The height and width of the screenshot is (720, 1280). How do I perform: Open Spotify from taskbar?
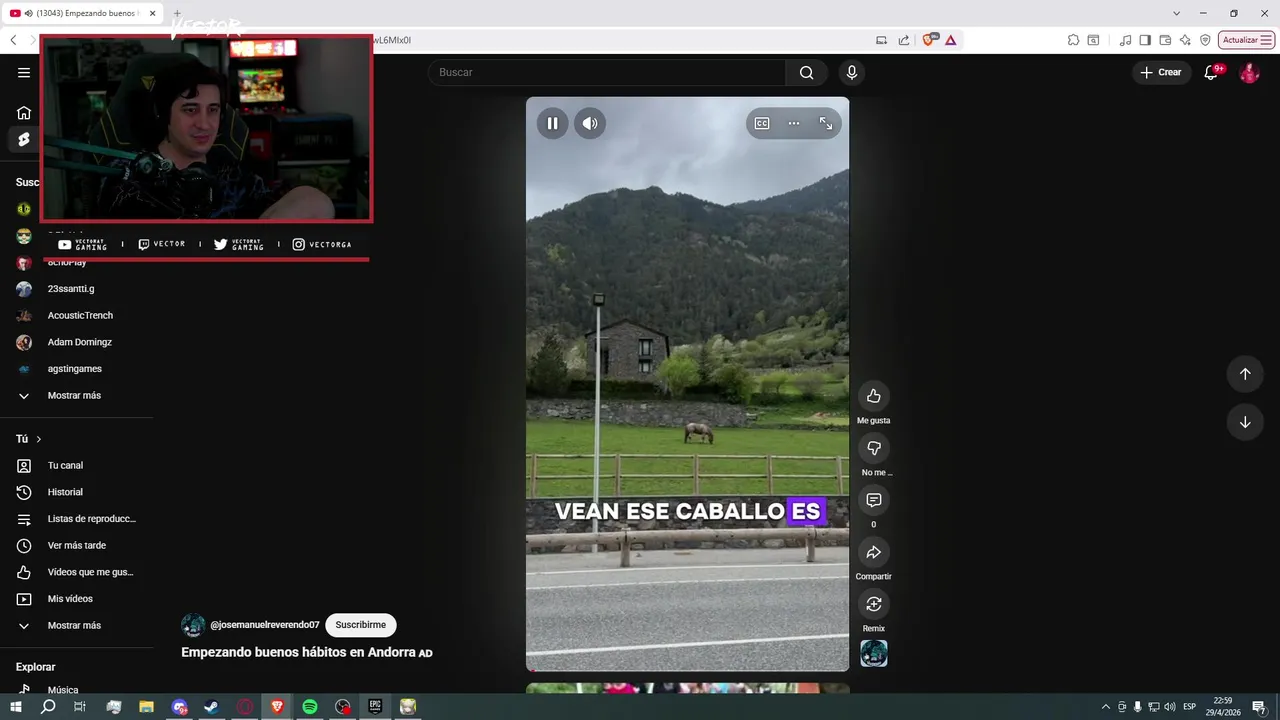[310, 707]
